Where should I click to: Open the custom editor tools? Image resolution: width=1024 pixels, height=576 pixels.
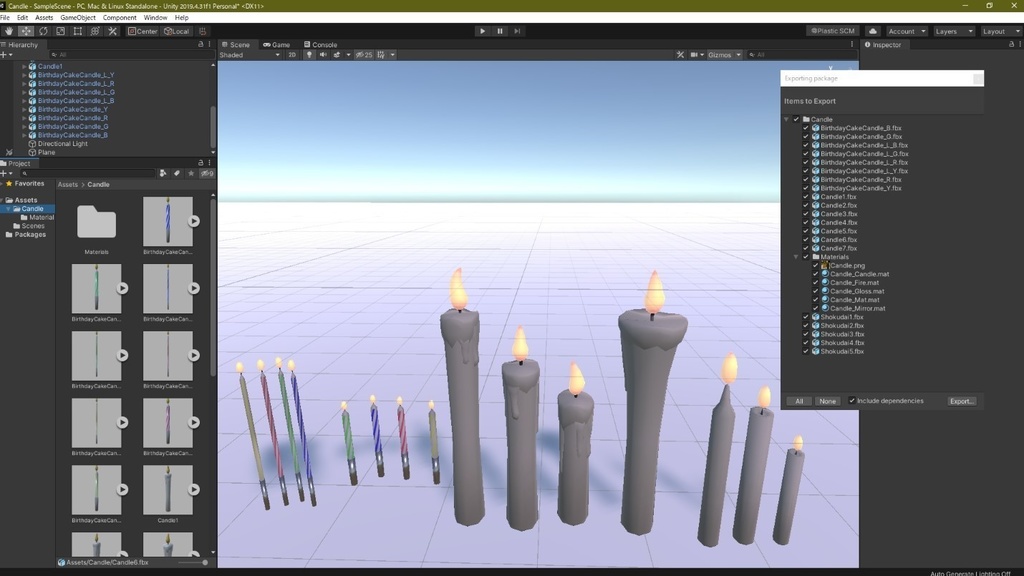tap(112, 31)
